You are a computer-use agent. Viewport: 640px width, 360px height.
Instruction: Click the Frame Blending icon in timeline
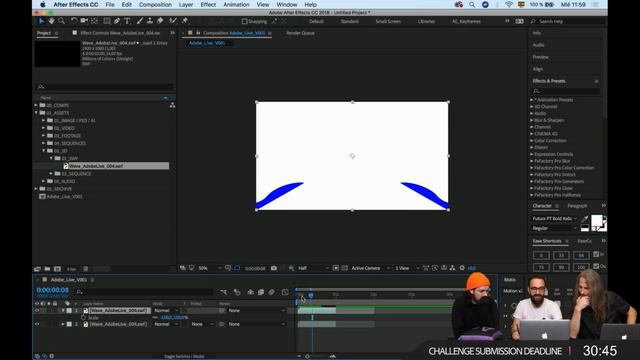(261, 292)
